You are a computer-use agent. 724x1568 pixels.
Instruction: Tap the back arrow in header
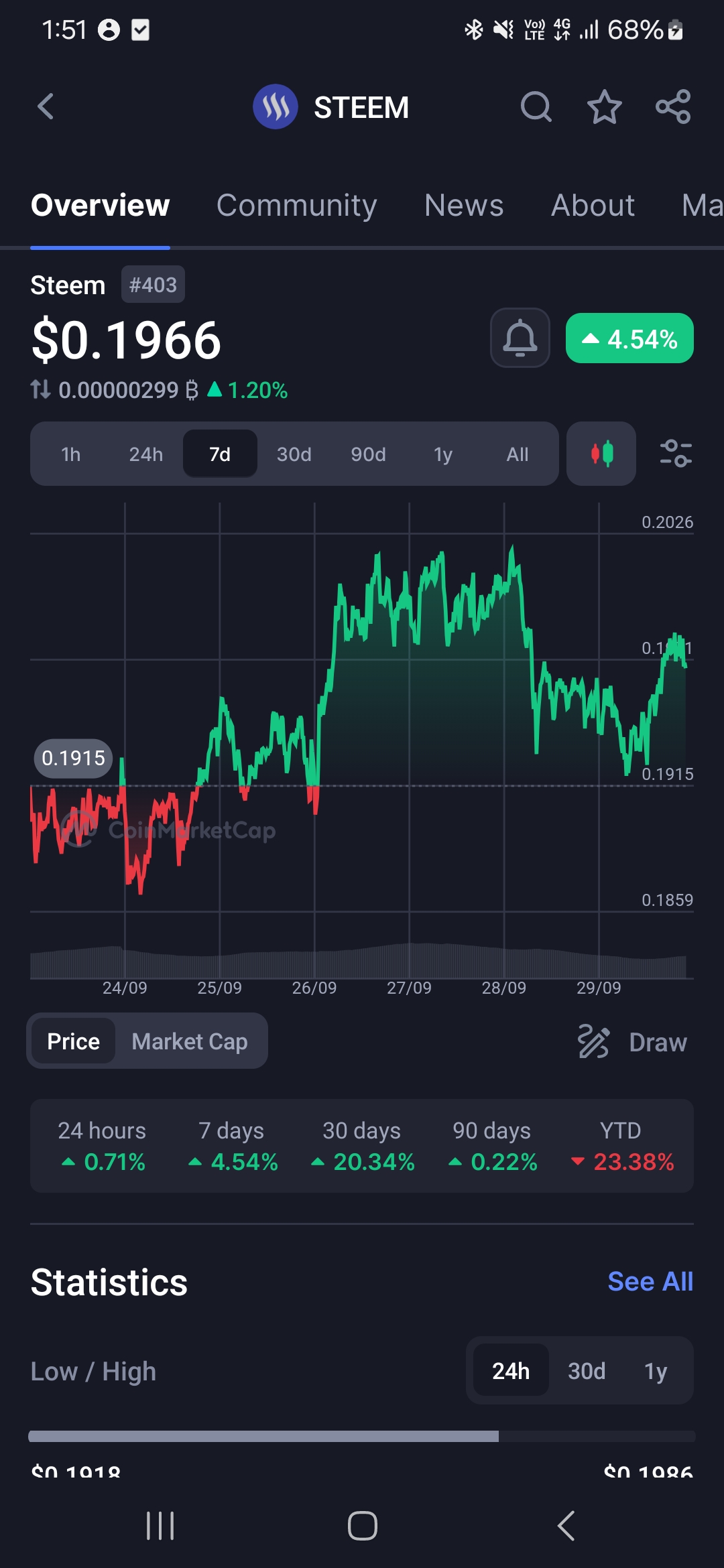pos(46,107)
